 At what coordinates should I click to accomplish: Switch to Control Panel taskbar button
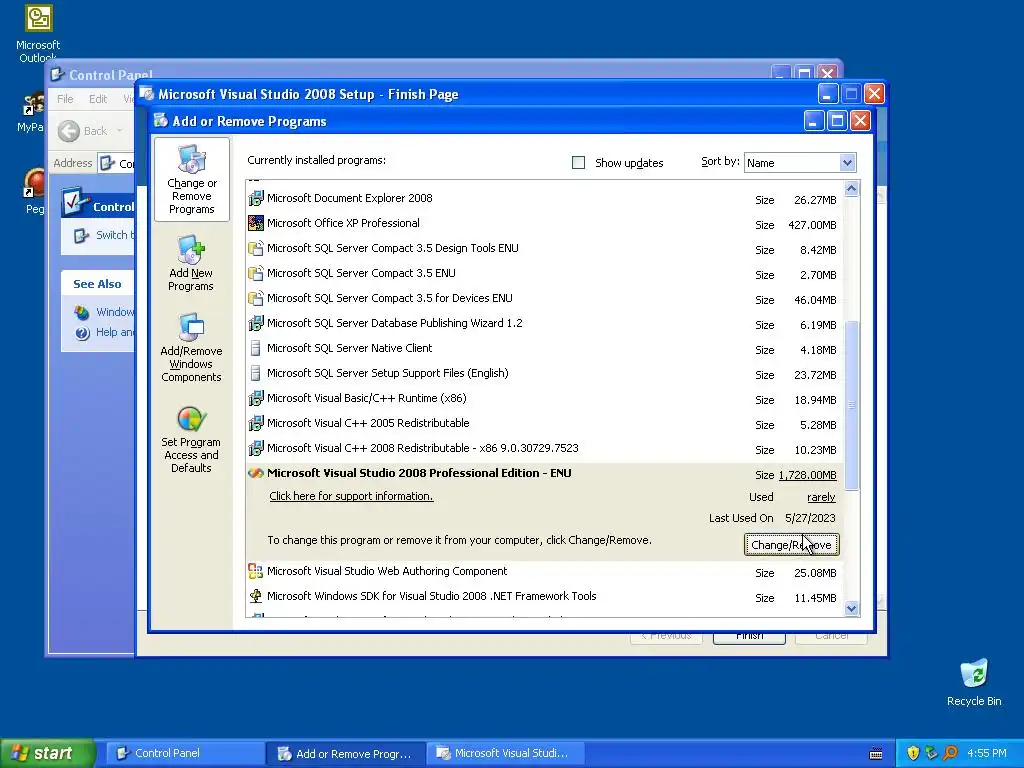point(185,753)
